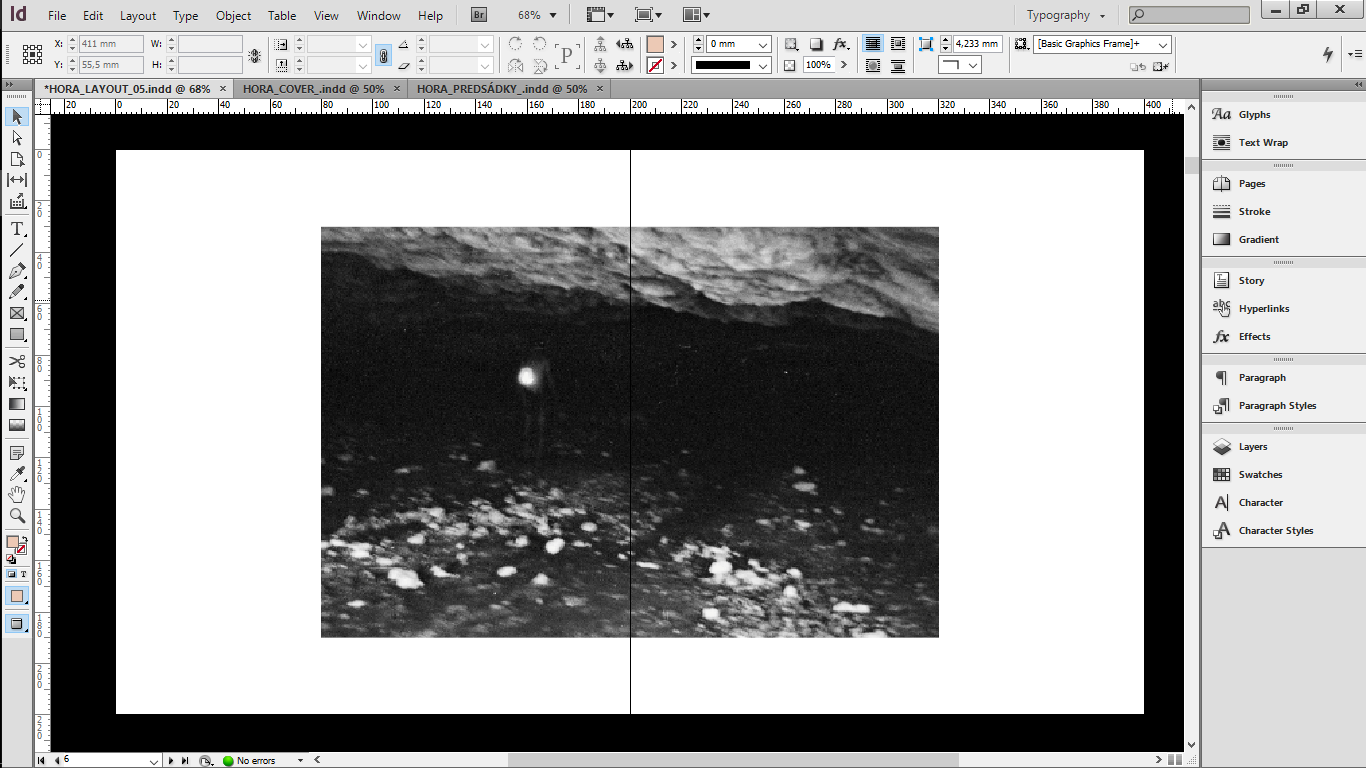Open the Basic Graphics Frame object style dropdown
This screenshot has width=1366, height=768.
pyautogui.click(x=1163, y=44)
